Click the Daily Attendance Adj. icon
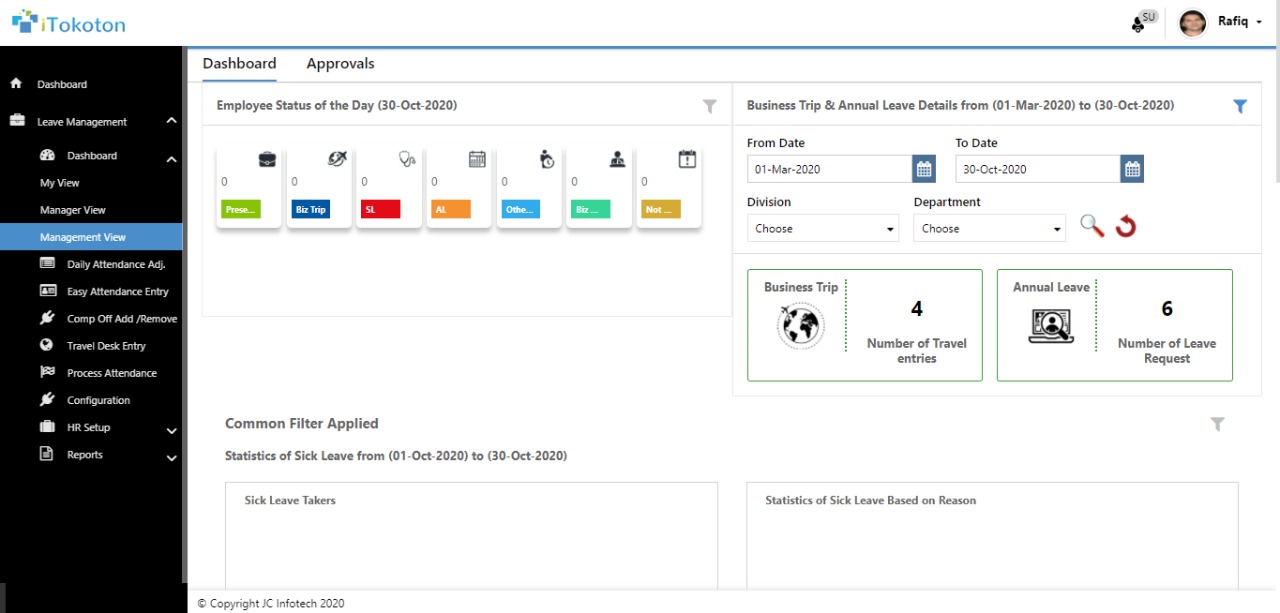The image size is (1280, 613). pyautogui.click(x=47, y=264)
